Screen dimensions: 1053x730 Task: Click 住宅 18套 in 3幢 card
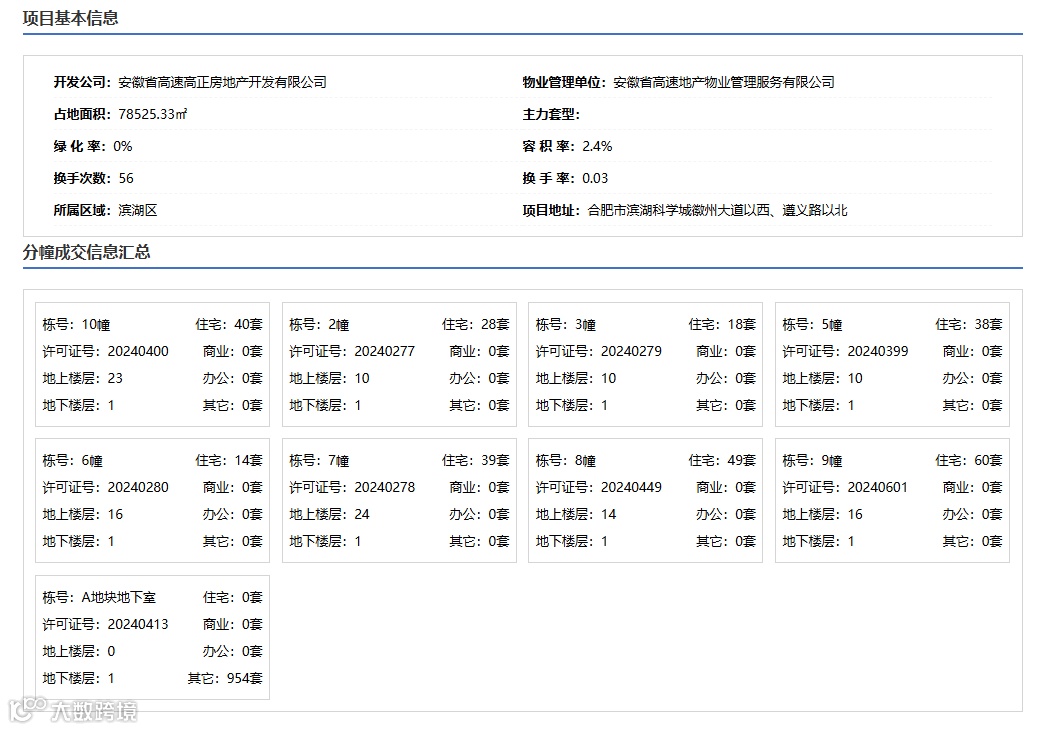pos(722,324)
